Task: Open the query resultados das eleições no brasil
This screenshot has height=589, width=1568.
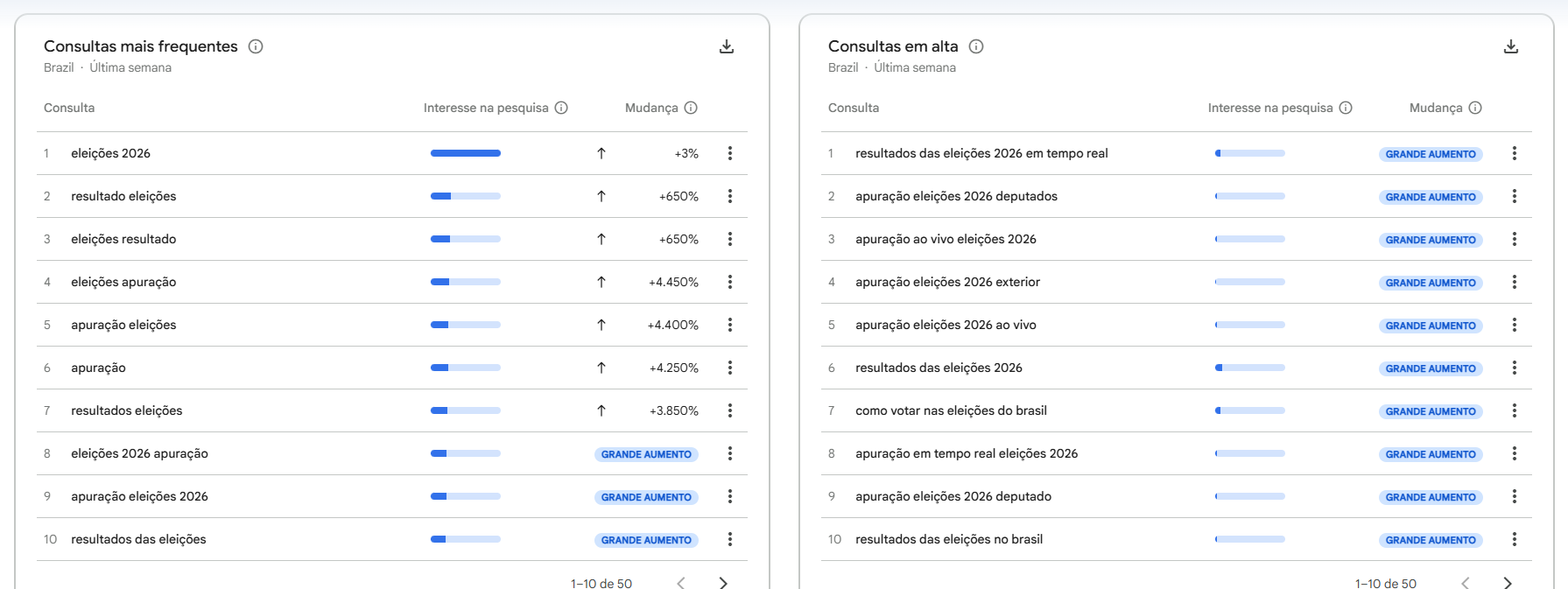Action: point(949,539)
